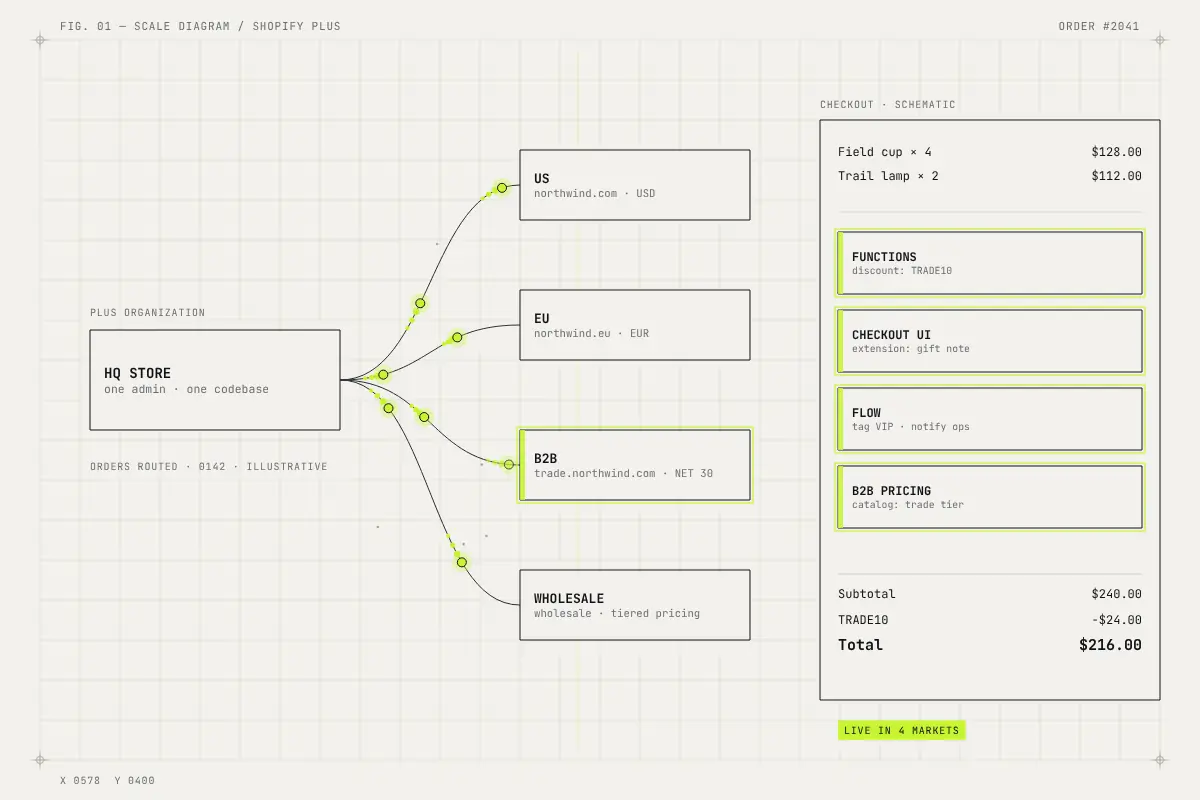Click the $112.00 price
Screen dimensions: 1200x800
pyautogui.click(x=1116, y=176)
